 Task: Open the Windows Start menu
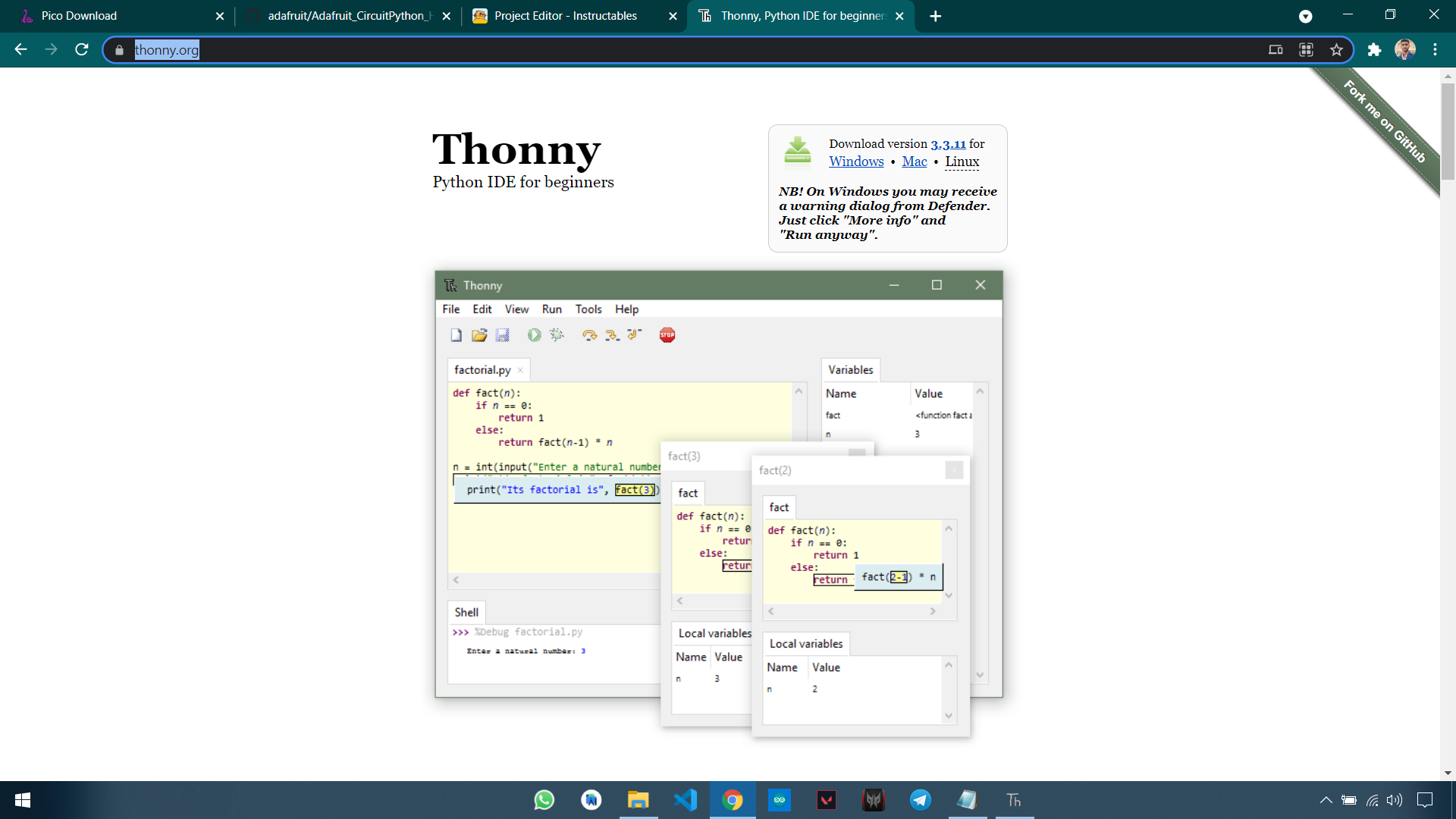pyautogui.click(x=23, y=800)
